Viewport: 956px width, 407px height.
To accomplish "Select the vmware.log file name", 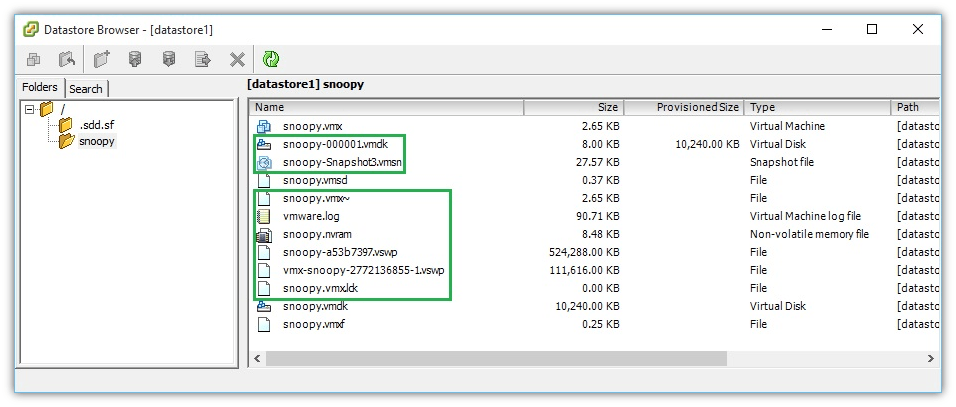I will click(311, 216).
